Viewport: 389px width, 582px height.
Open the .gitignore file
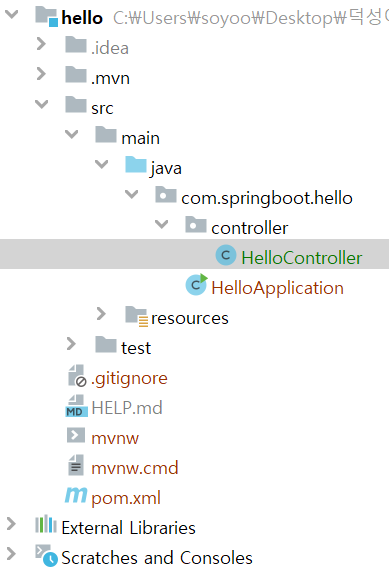coord(130,379)
